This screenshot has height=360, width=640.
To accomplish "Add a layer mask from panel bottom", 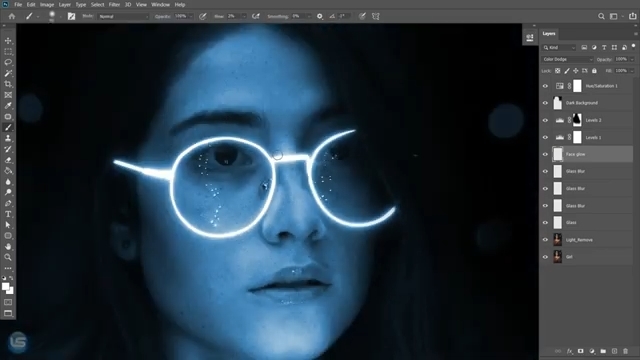I will (x=580, y=351).
